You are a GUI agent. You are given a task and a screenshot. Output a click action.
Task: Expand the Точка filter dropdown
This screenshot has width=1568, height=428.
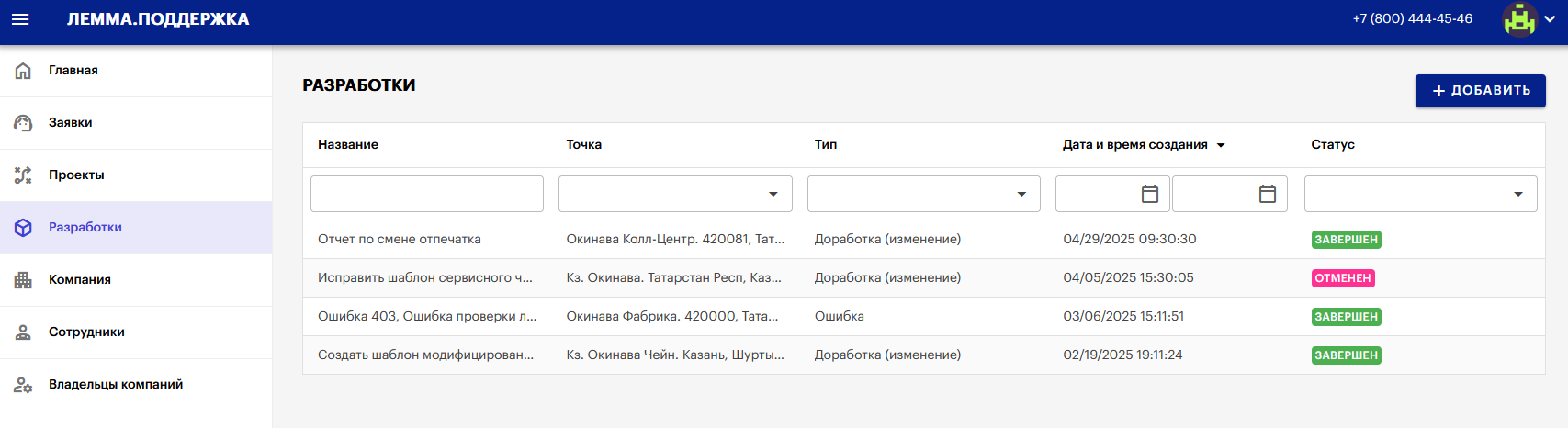tap(773, 194)
